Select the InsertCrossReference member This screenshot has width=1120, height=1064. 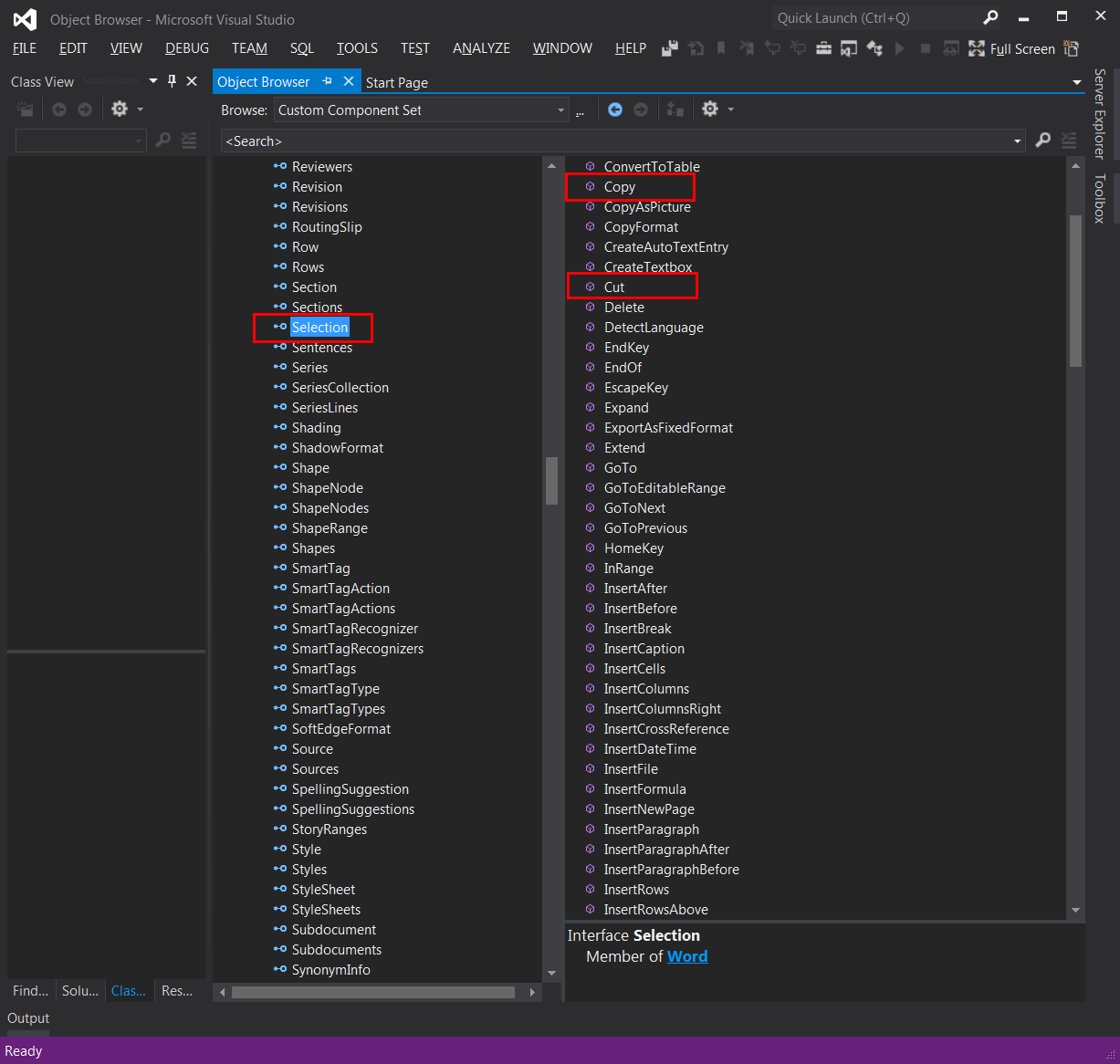(x=666, y=729)
